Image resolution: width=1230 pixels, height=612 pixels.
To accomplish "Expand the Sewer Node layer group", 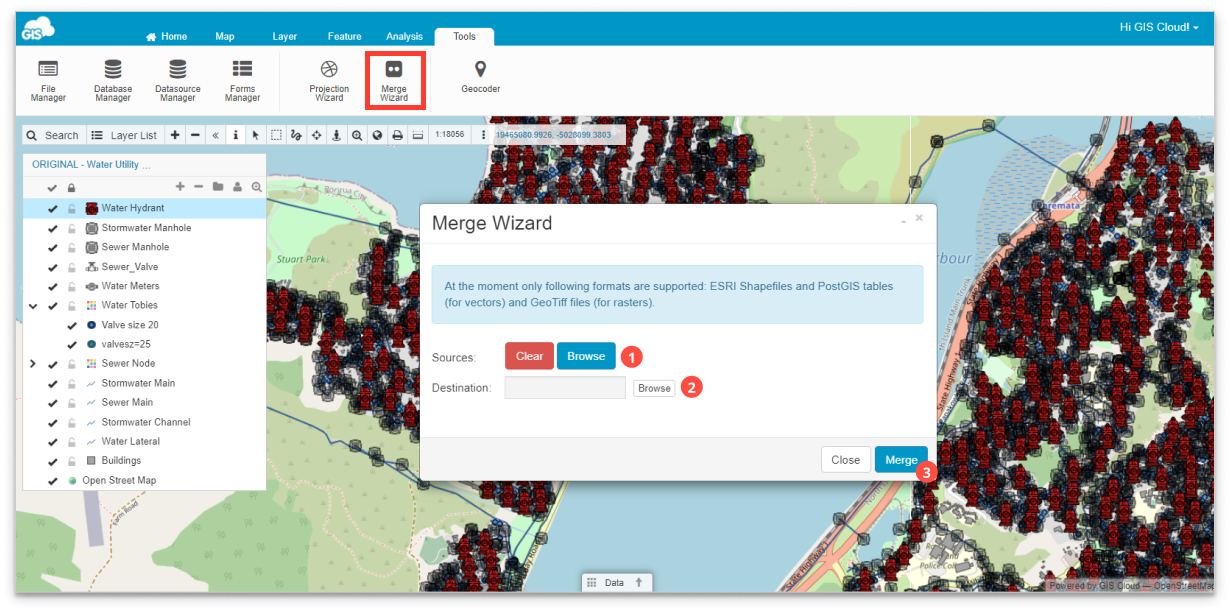I will click(x=31, y=363).
